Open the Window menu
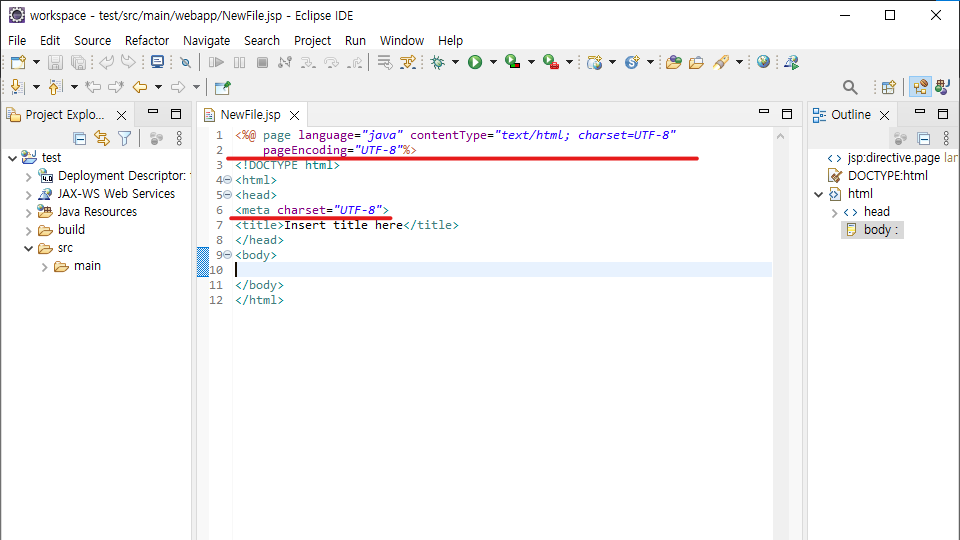This screenshot has height=540, width=960. pyautogui.click(x=402, y=40)
